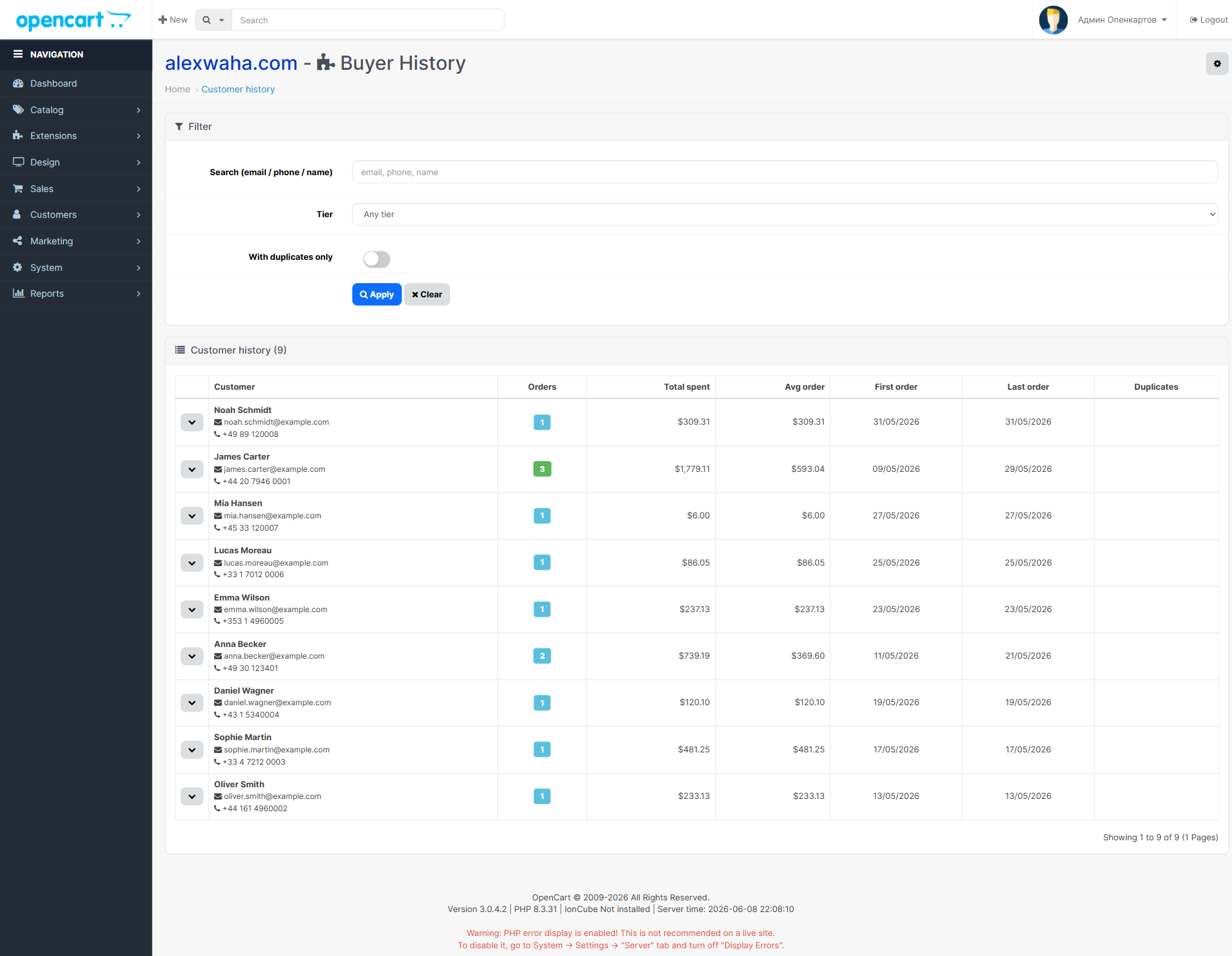Click the $1,779.11 total spent value
This screenshot has width=1232, height=956.
pyautogui.click(x=692, y=469)
